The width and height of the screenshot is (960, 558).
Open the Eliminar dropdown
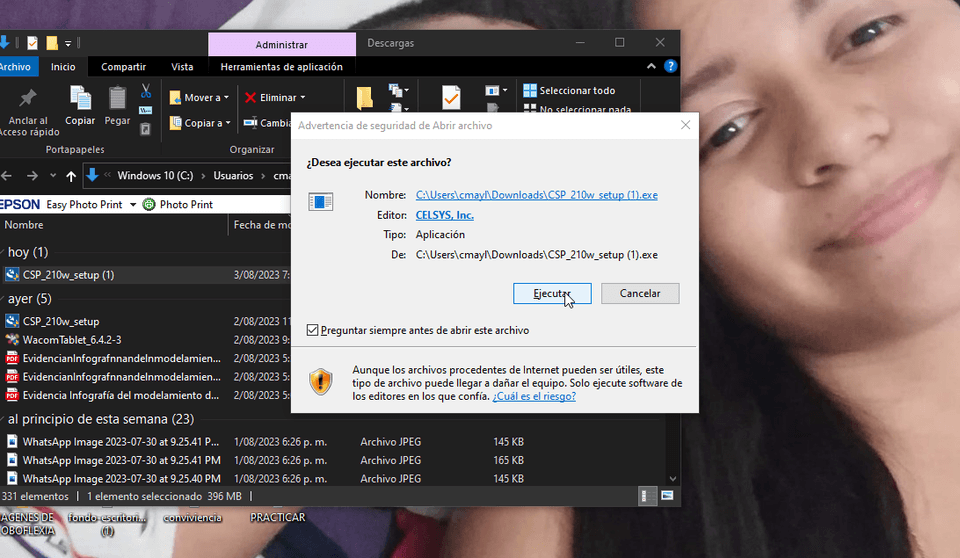(x=275, y=97)
